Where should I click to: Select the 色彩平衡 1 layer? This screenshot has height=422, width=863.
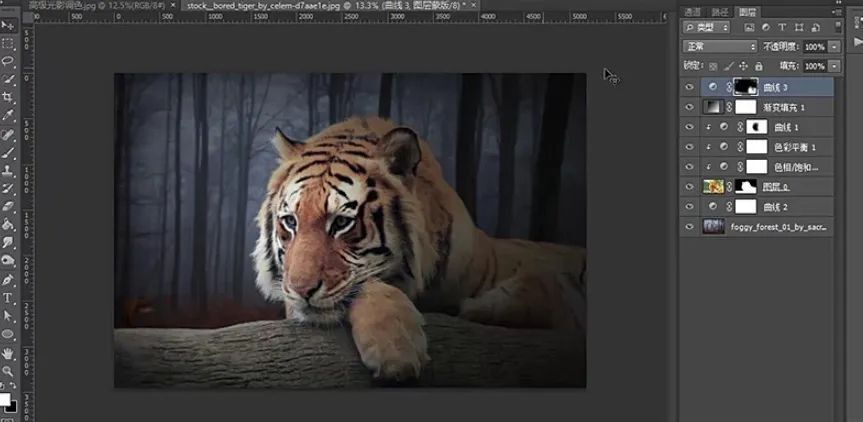click(x=795, y=147)
